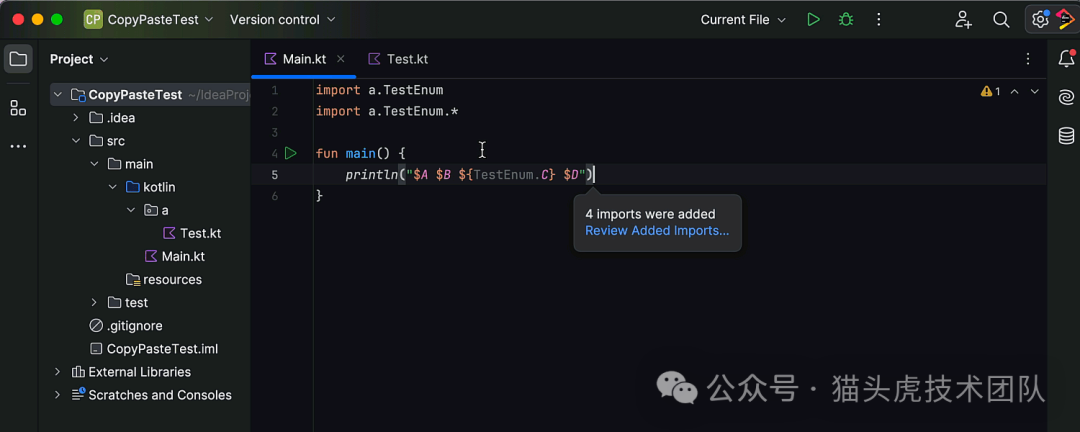Close the Main.kt tab
This screenshot has width=1080, height=432.
pos(341,59)
